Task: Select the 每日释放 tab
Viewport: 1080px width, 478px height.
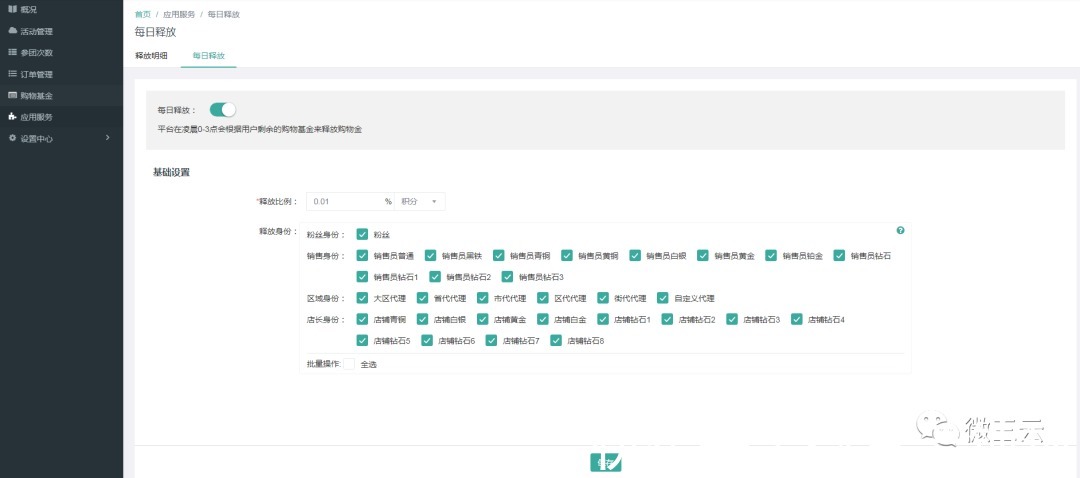Action: pos(209,56)
